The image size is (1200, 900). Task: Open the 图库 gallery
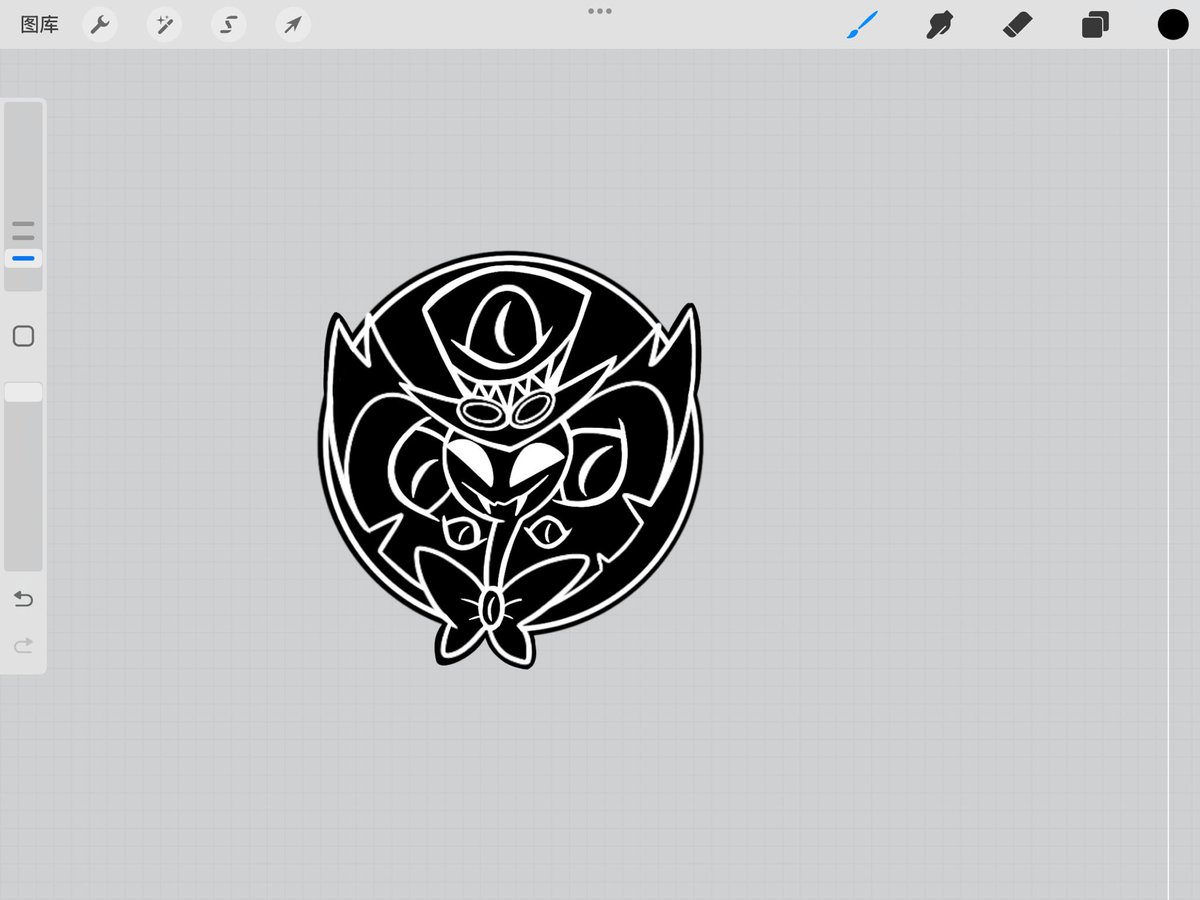pos(40,25)
